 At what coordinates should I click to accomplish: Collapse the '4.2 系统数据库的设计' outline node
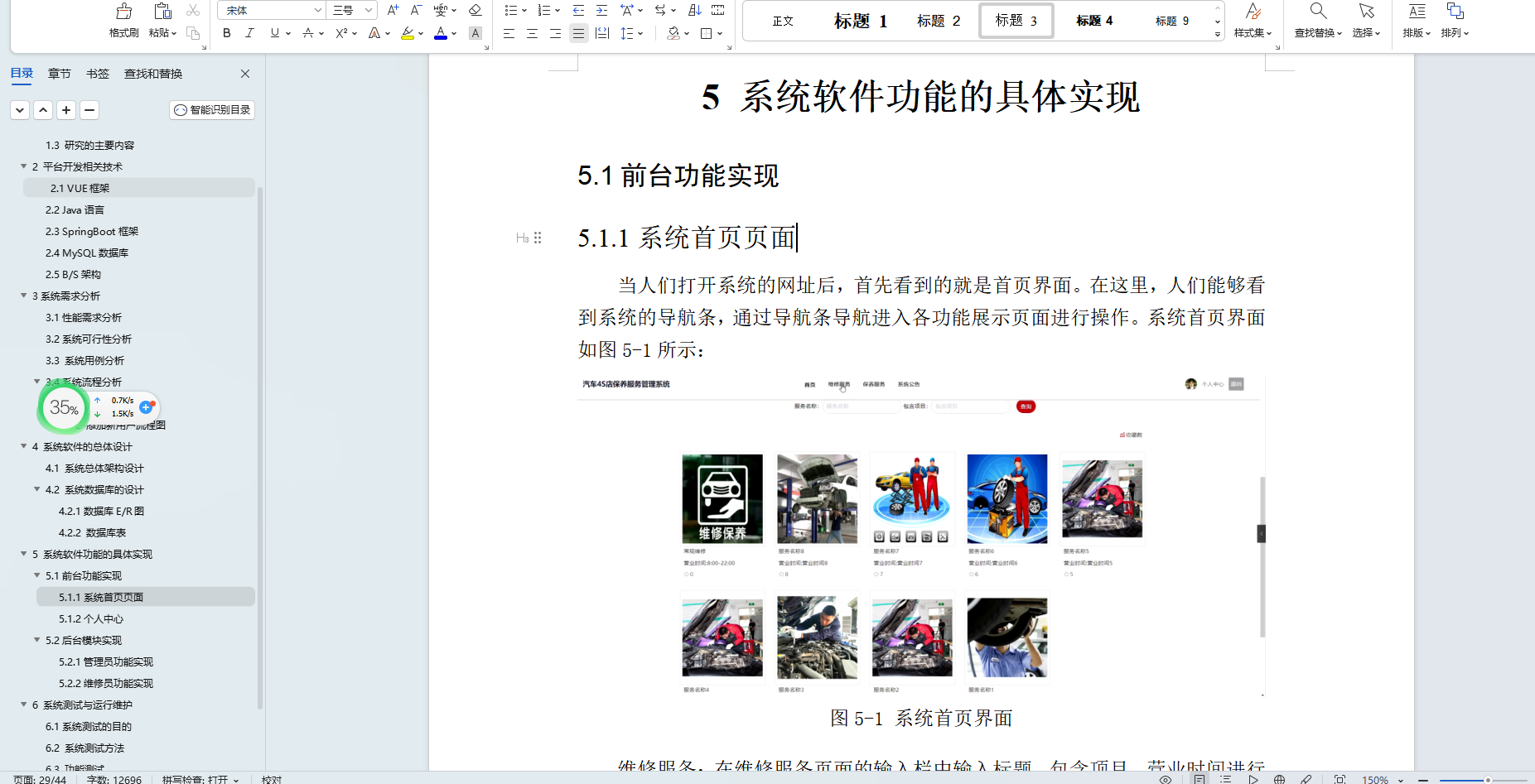click(37, 489)
